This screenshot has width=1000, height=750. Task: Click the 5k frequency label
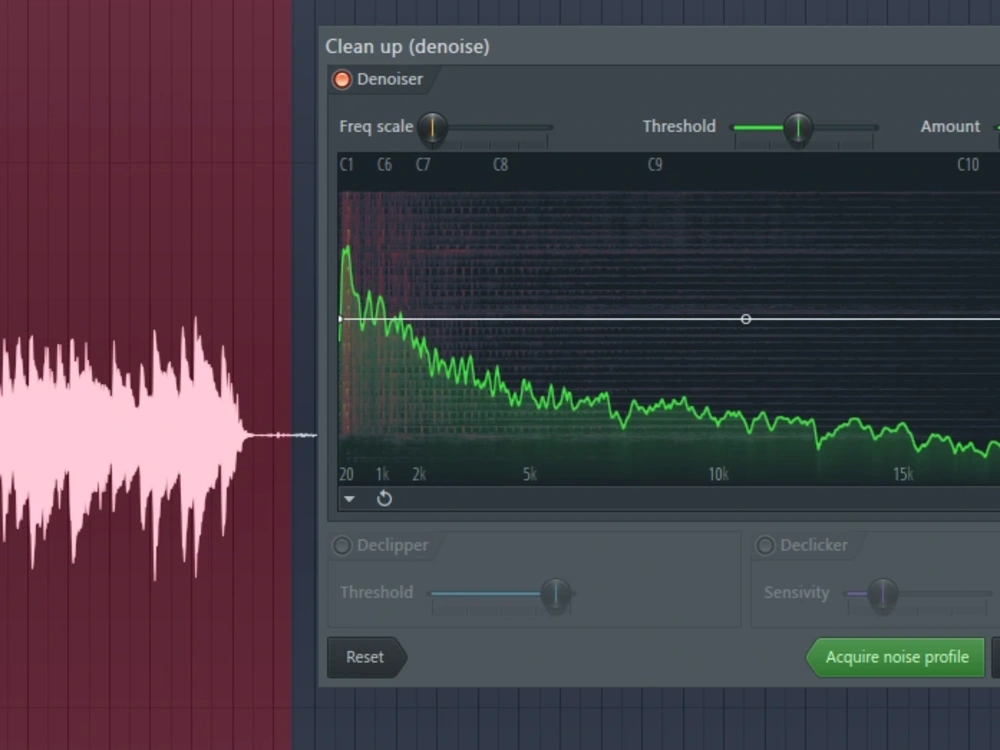[530, 474]
